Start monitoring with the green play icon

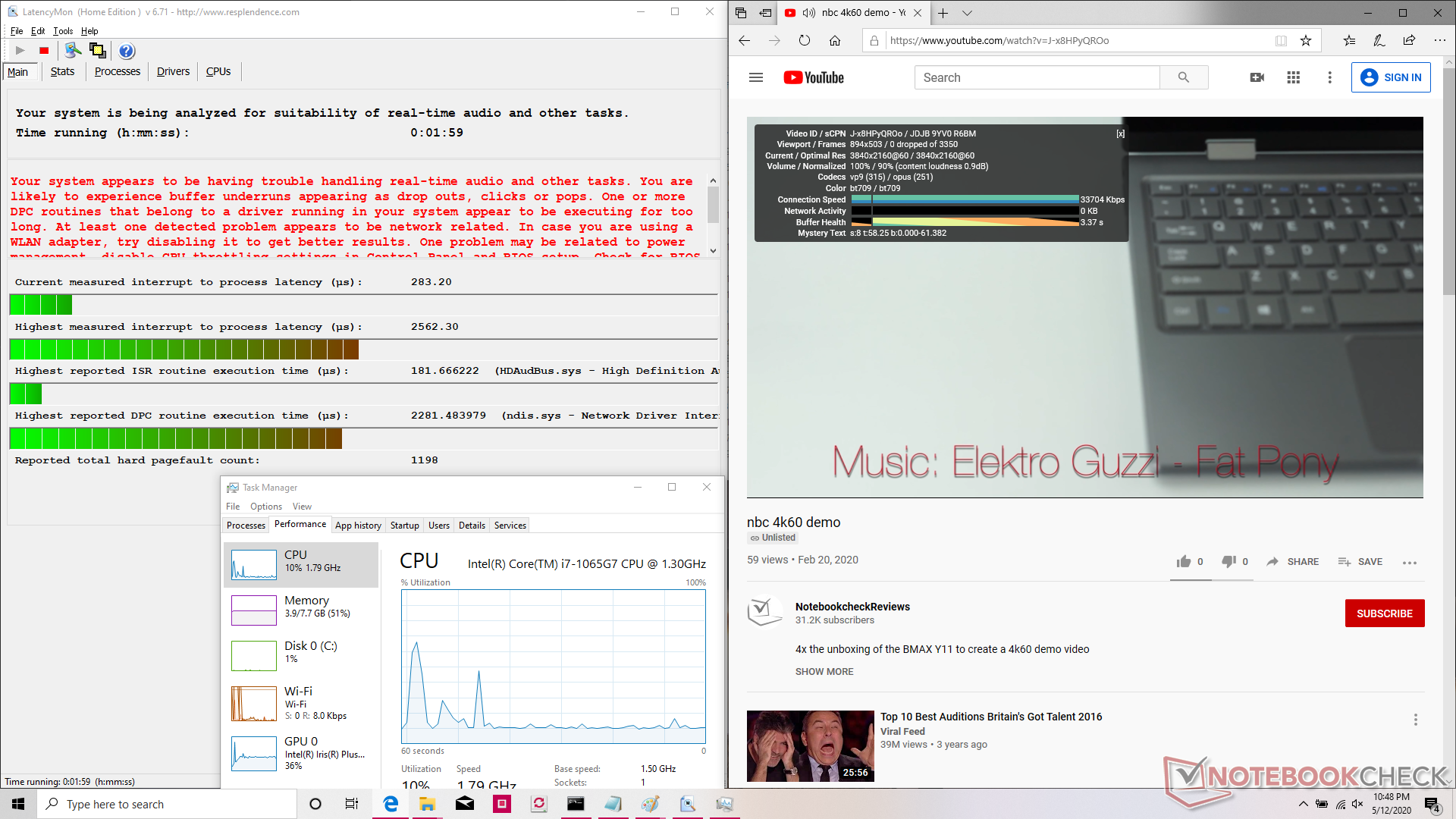(20, 51)
